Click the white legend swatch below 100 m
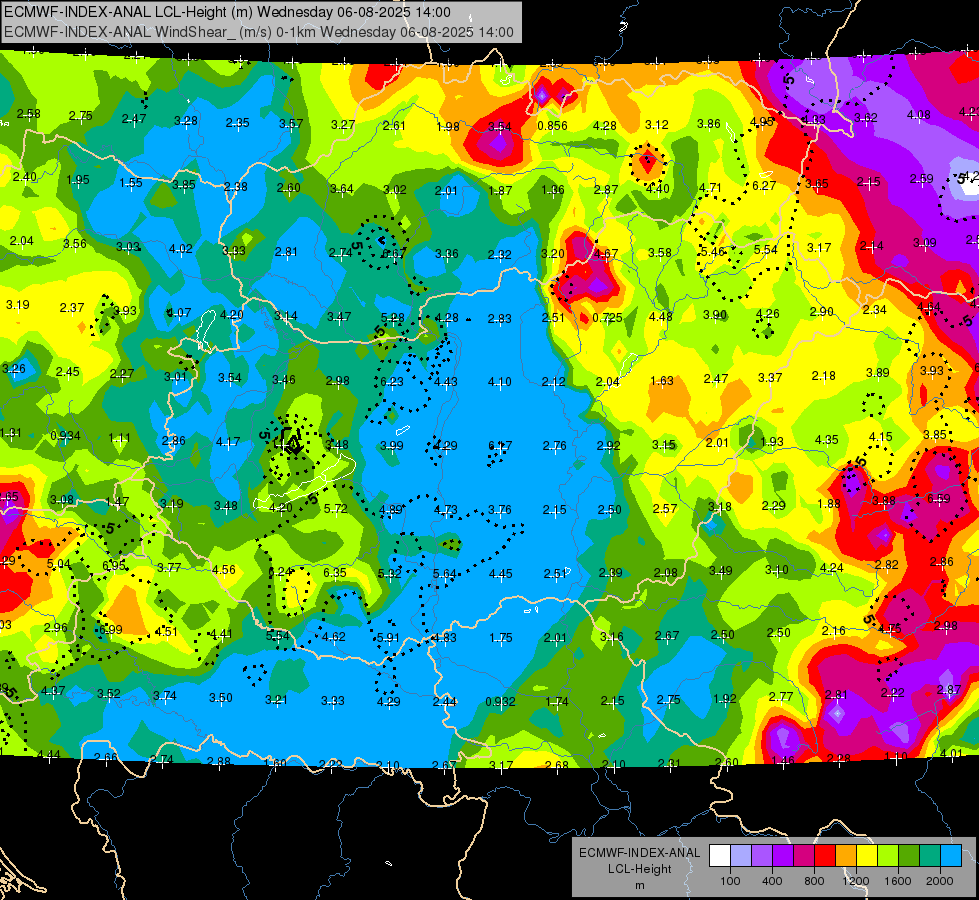The image size is (979, 900). pos(720,856)
